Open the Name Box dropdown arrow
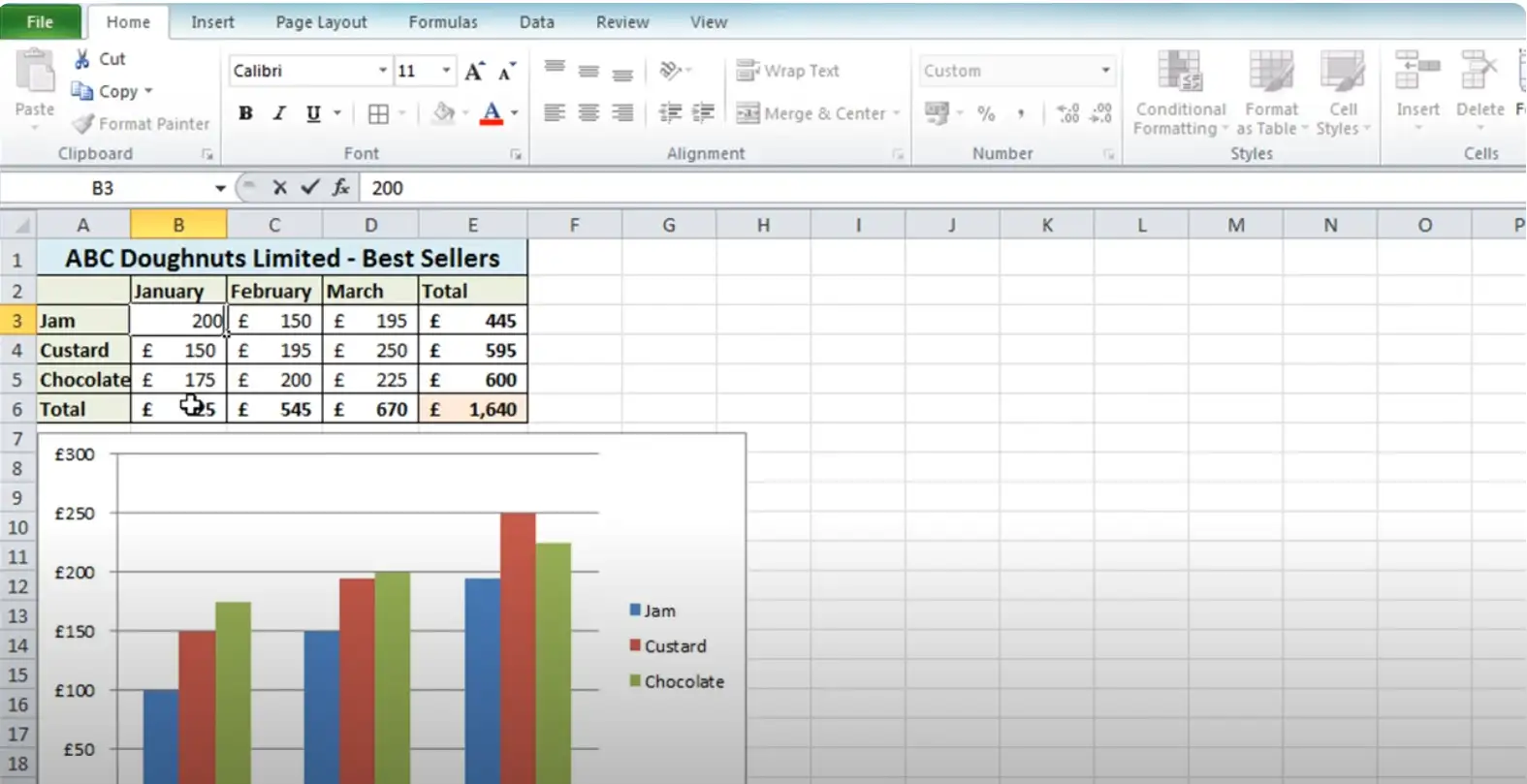1527x784 pixels. click(x=220, y=188)
